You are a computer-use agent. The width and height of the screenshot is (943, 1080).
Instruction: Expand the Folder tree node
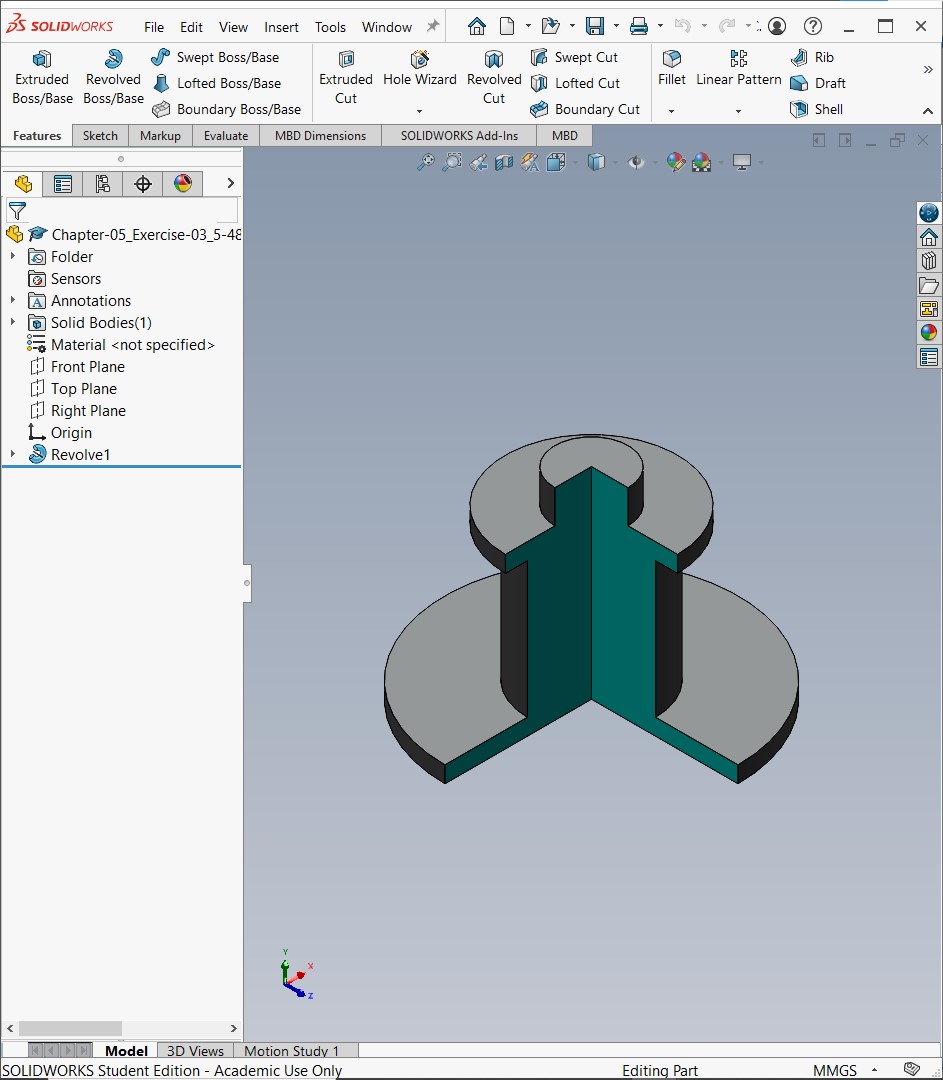pyautogui.click(x=12, y=256)
